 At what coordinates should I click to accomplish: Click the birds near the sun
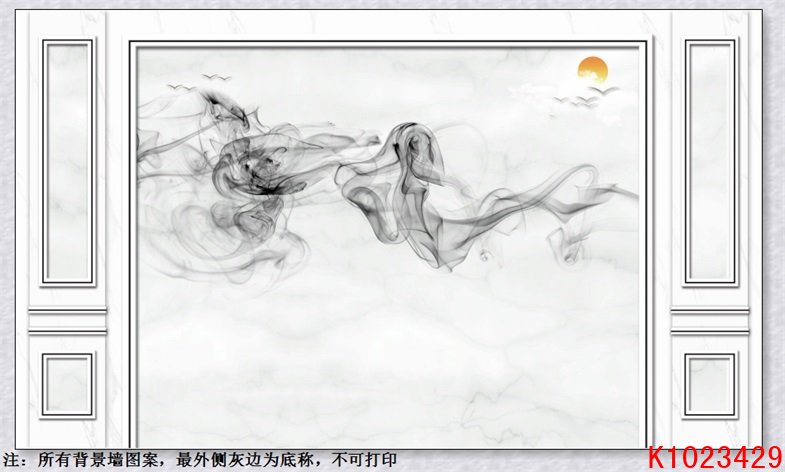(x=586, y=96)
